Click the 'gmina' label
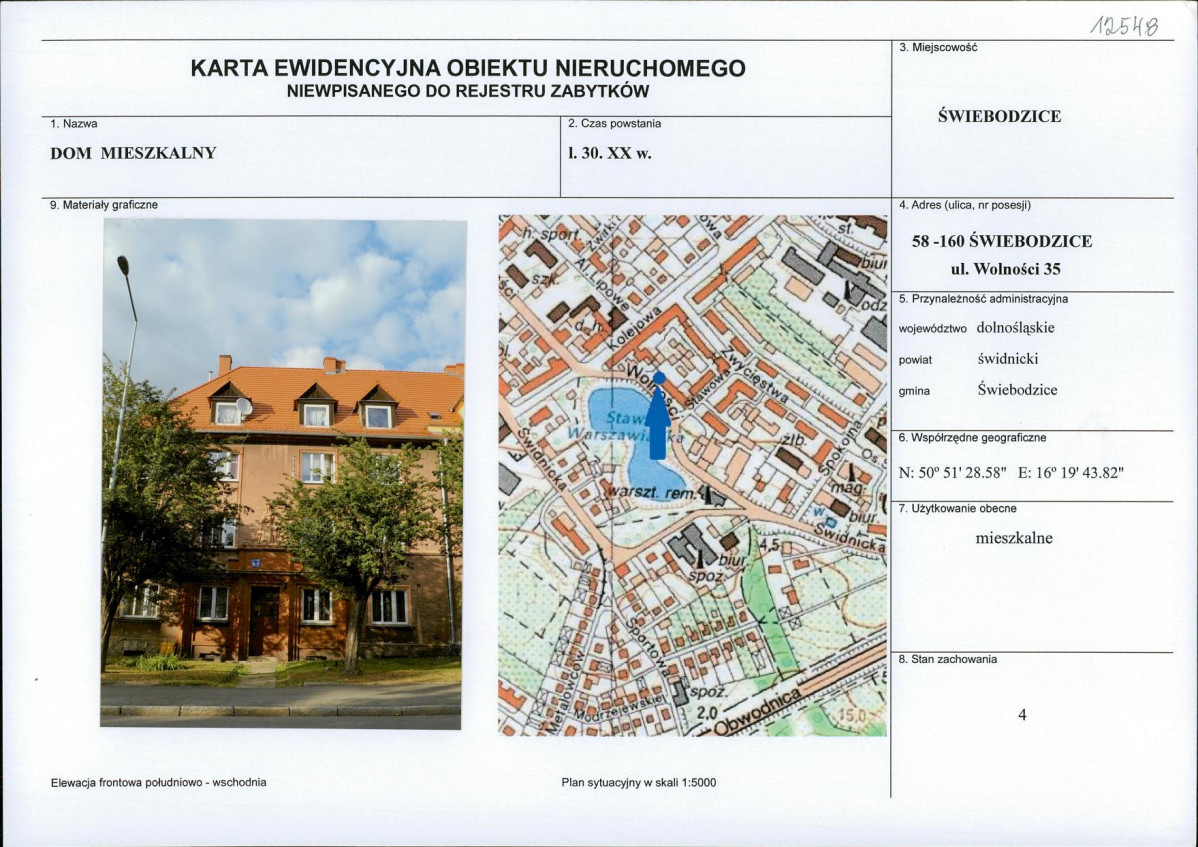Image resolution: width=1198 pixels, height=847 pixels. click(914, 392)
